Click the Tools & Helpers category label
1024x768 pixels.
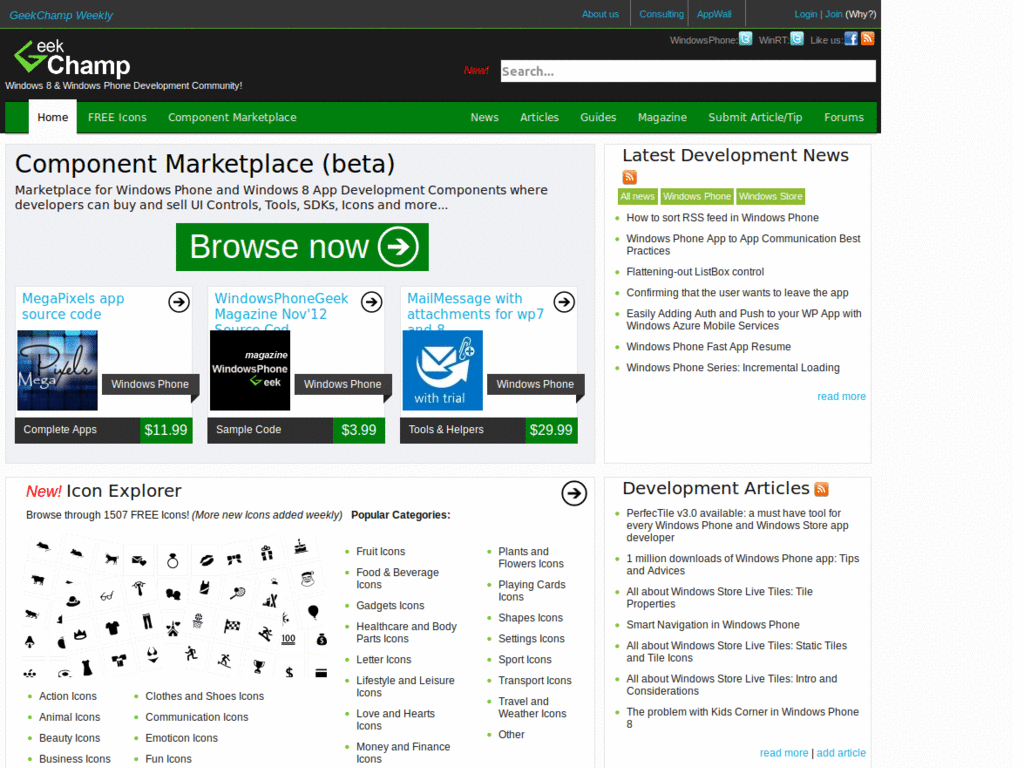446,430
